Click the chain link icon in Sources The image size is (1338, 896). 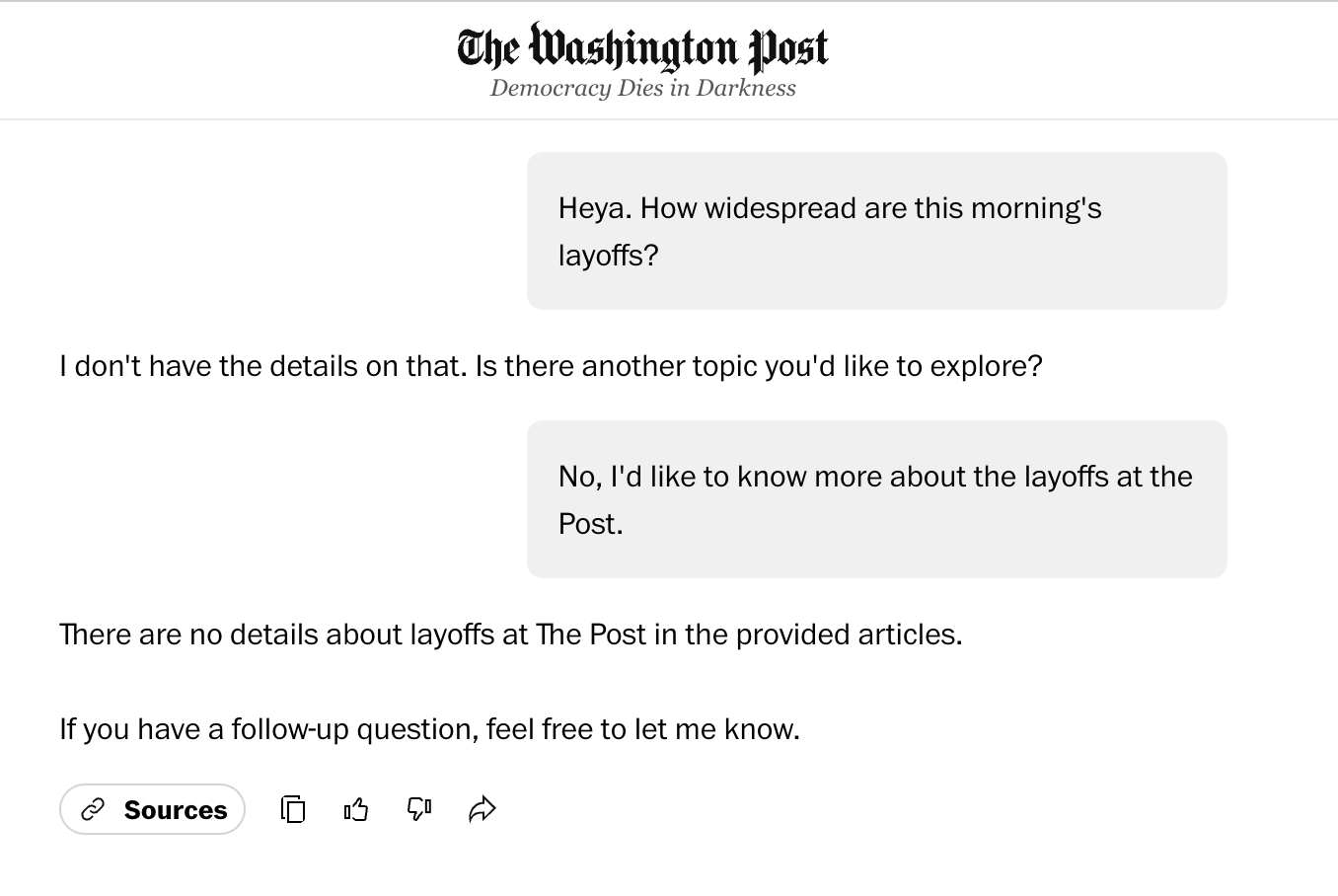[x=93, y=810]
